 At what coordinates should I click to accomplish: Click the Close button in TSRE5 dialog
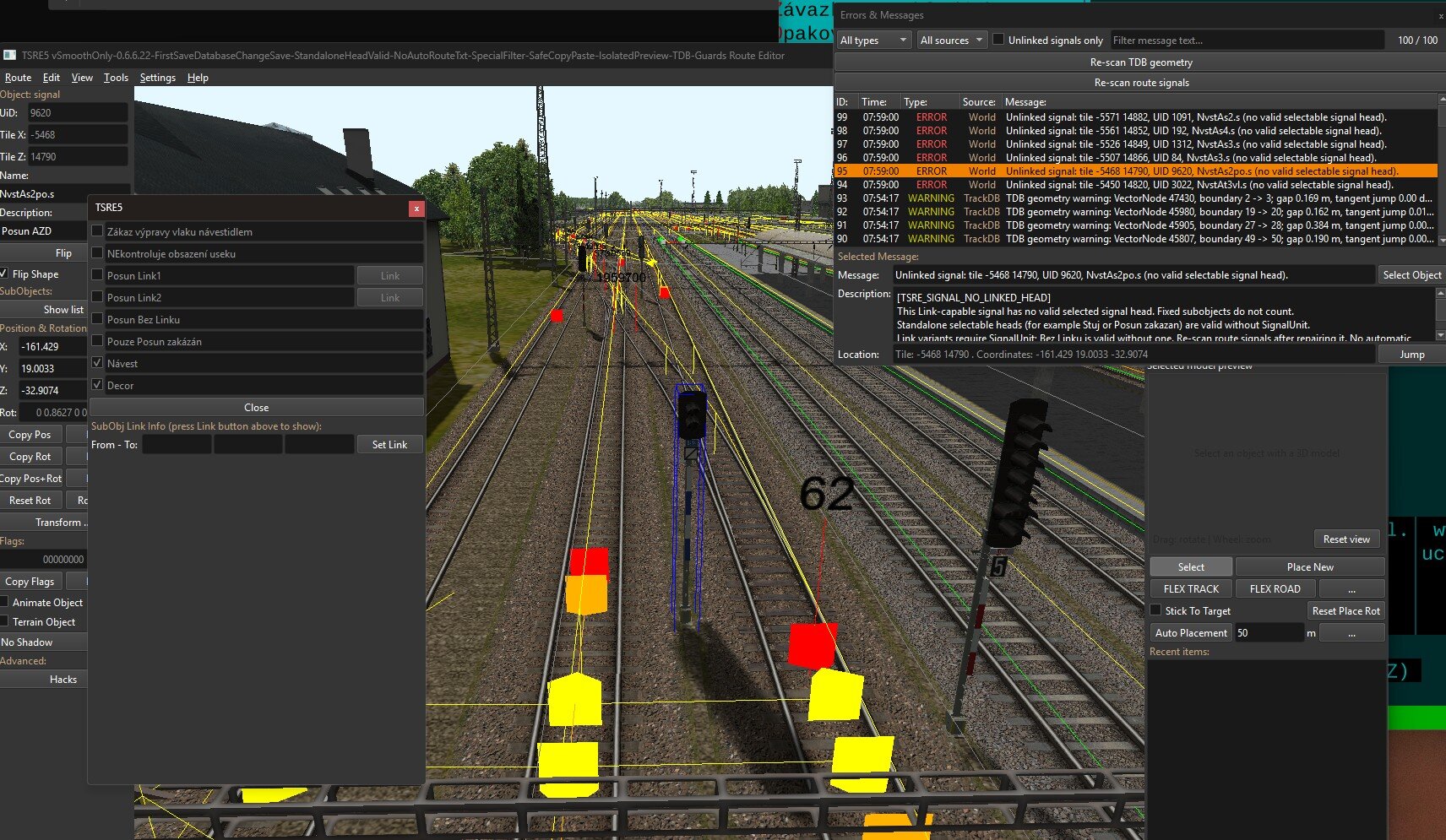256,407
